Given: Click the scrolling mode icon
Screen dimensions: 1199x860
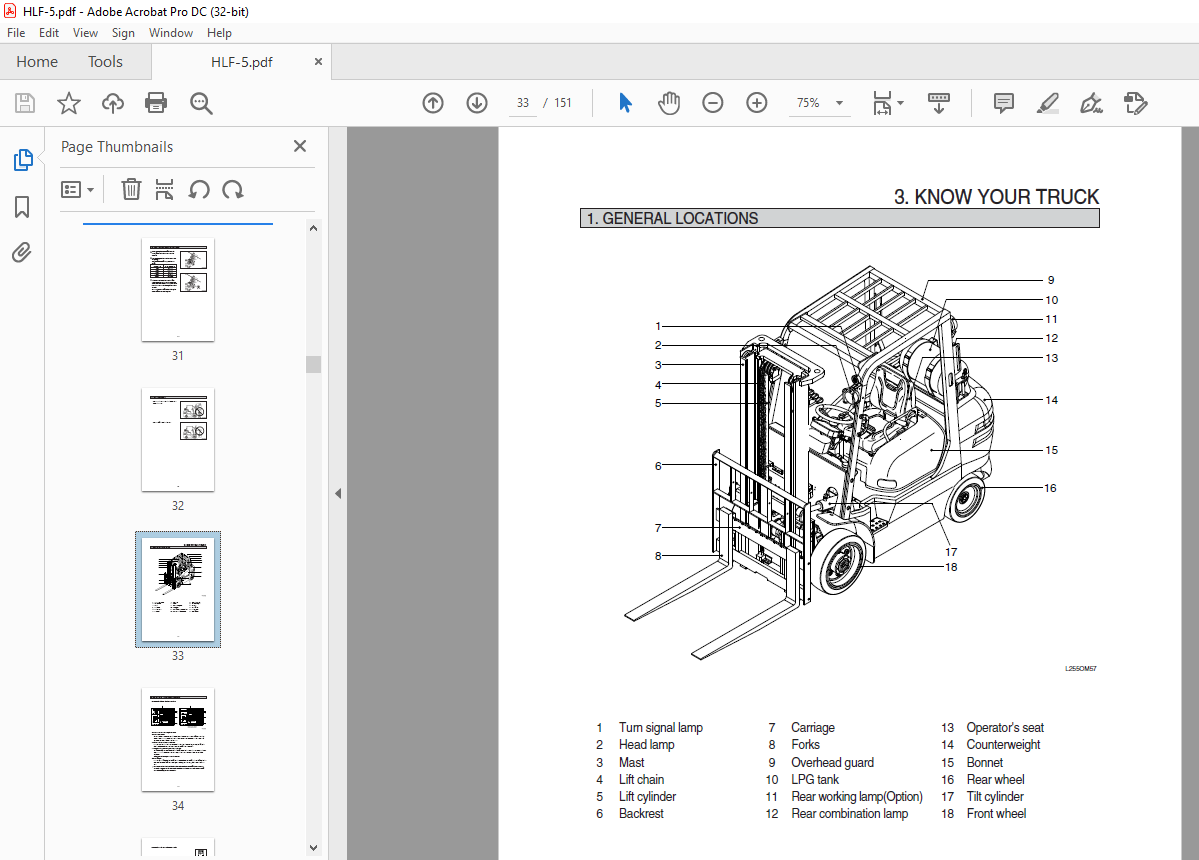Looking at the screenshot, I should [939, 102].
